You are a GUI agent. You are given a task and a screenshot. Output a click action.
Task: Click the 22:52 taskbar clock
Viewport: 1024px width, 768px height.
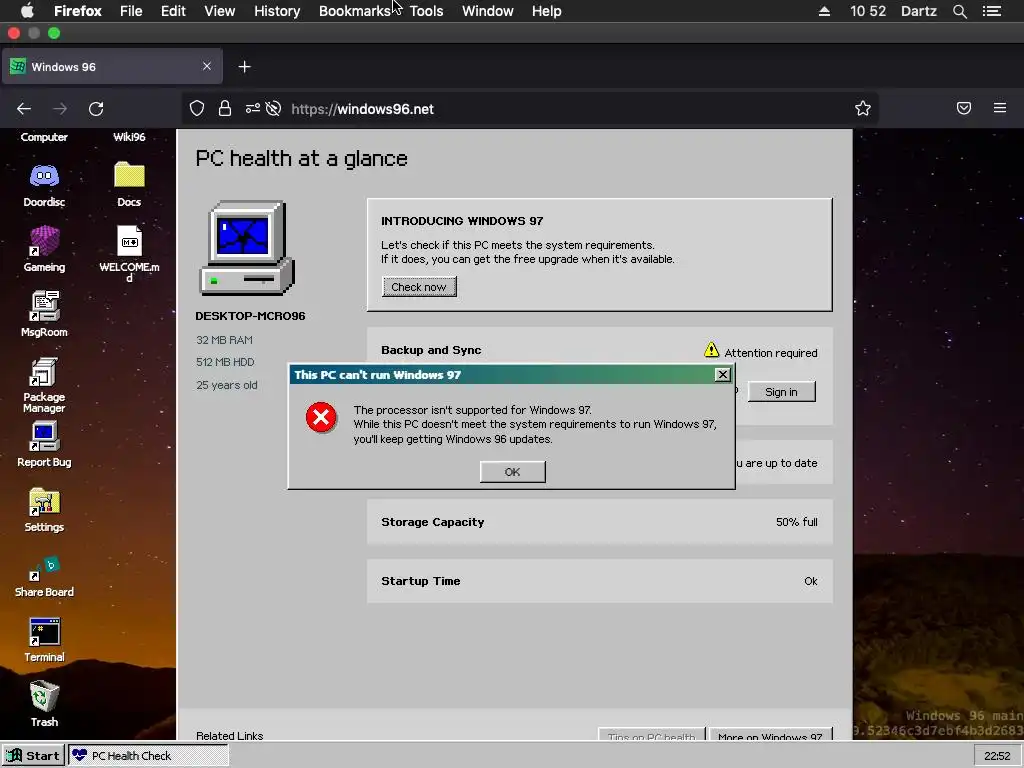pos(997,756)
